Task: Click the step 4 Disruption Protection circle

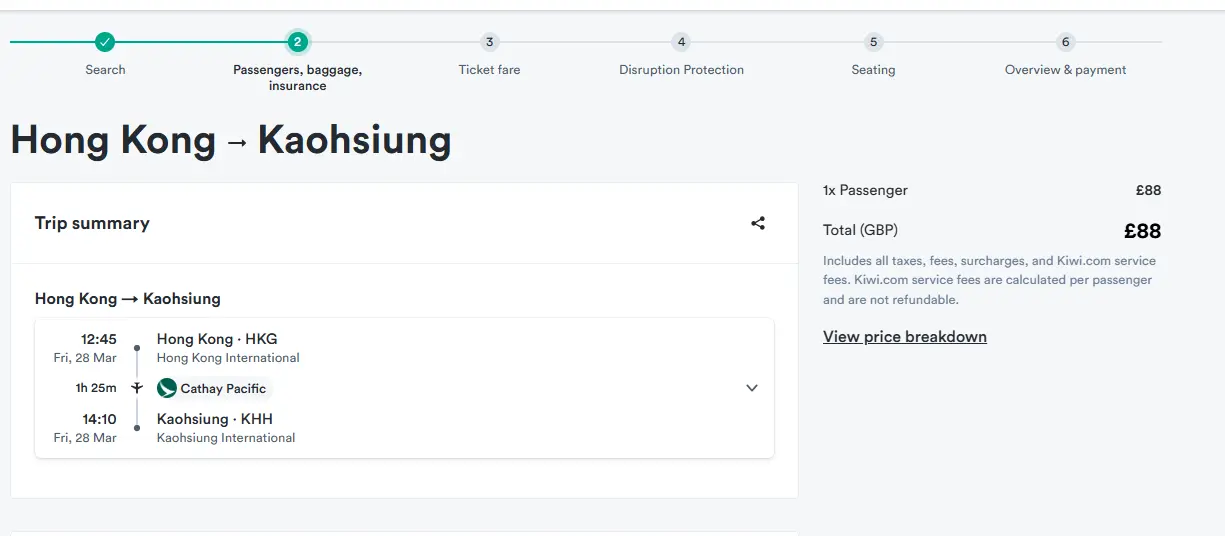Action: tap(681, 42)
